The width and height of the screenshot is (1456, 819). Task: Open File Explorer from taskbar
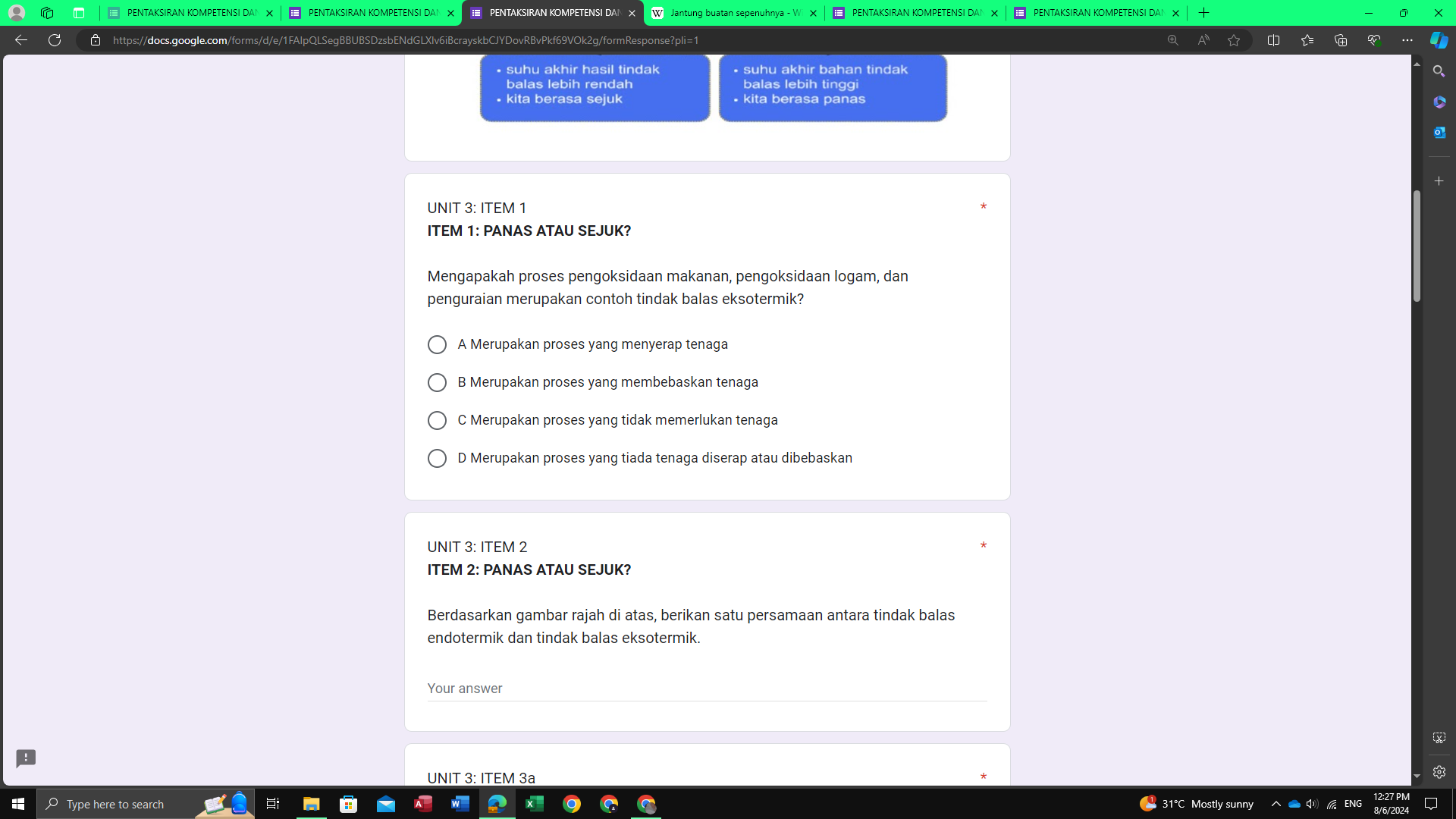pyautogui.click(x=311, y=804)
